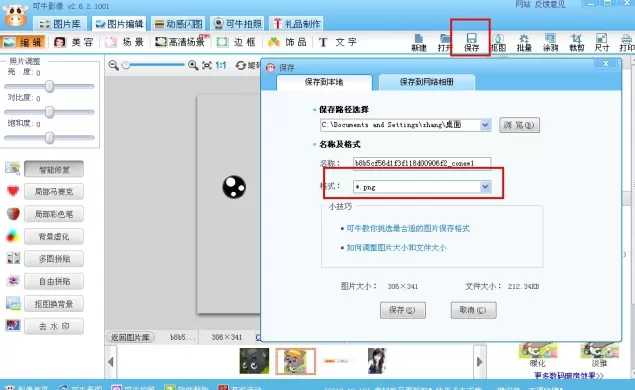Click the 新建 (New) toolbar icon
This screenshot has height=390, width=635.
tap(419, 43)
